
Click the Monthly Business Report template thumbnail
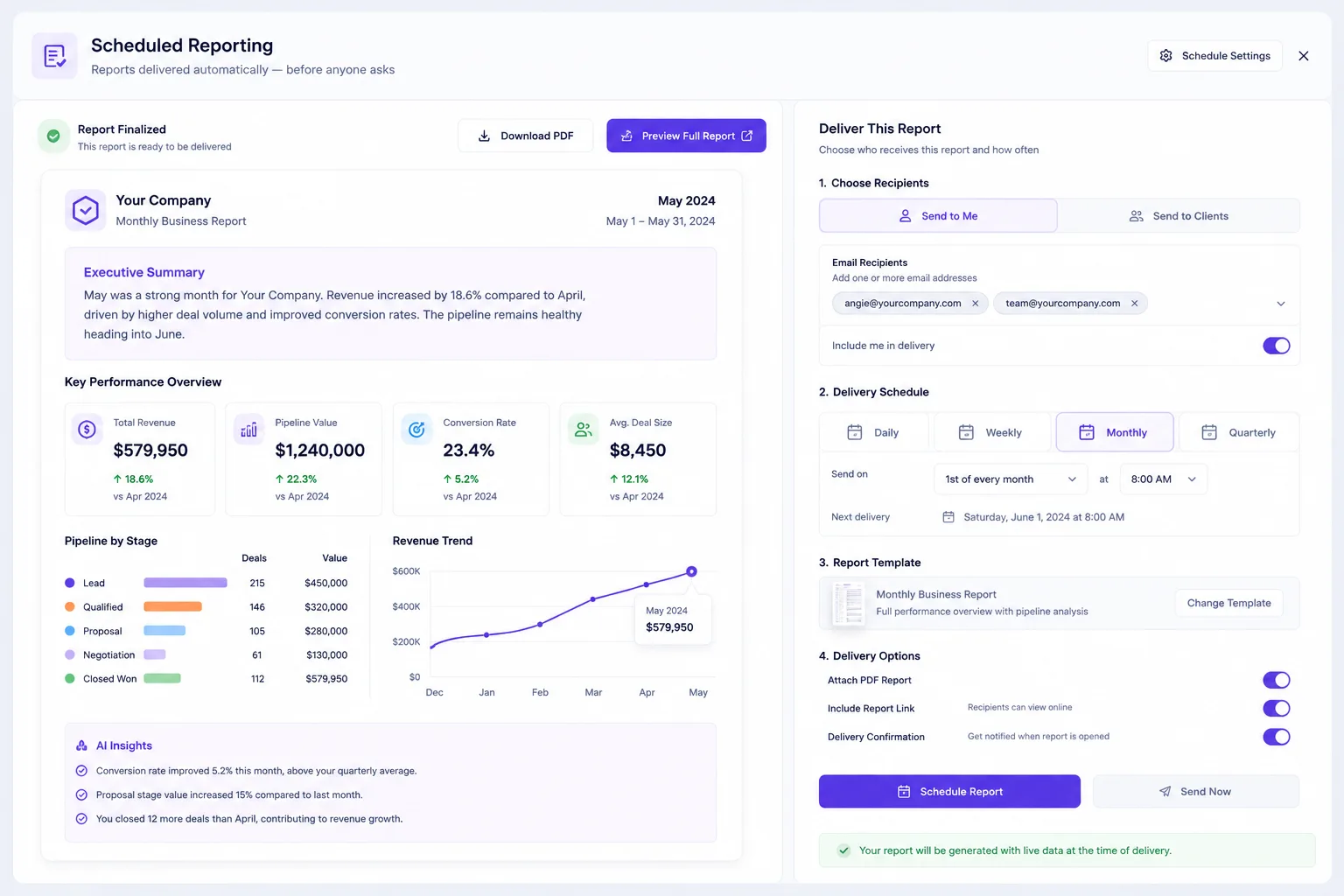coord(848,603)
